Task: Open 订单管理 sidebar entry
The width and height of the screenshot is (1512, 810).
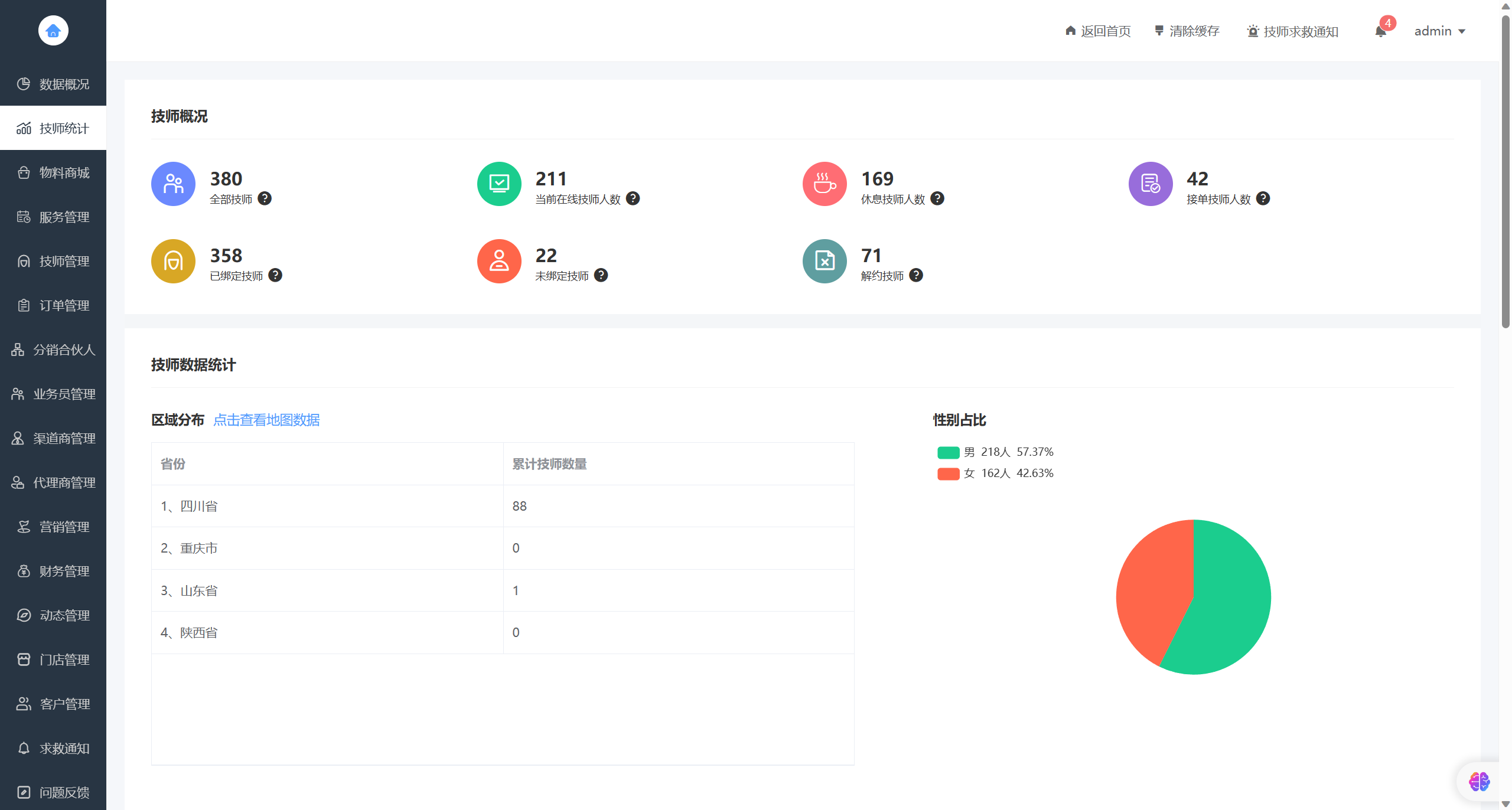Action: pyautogui.click(x=53, y=305)
